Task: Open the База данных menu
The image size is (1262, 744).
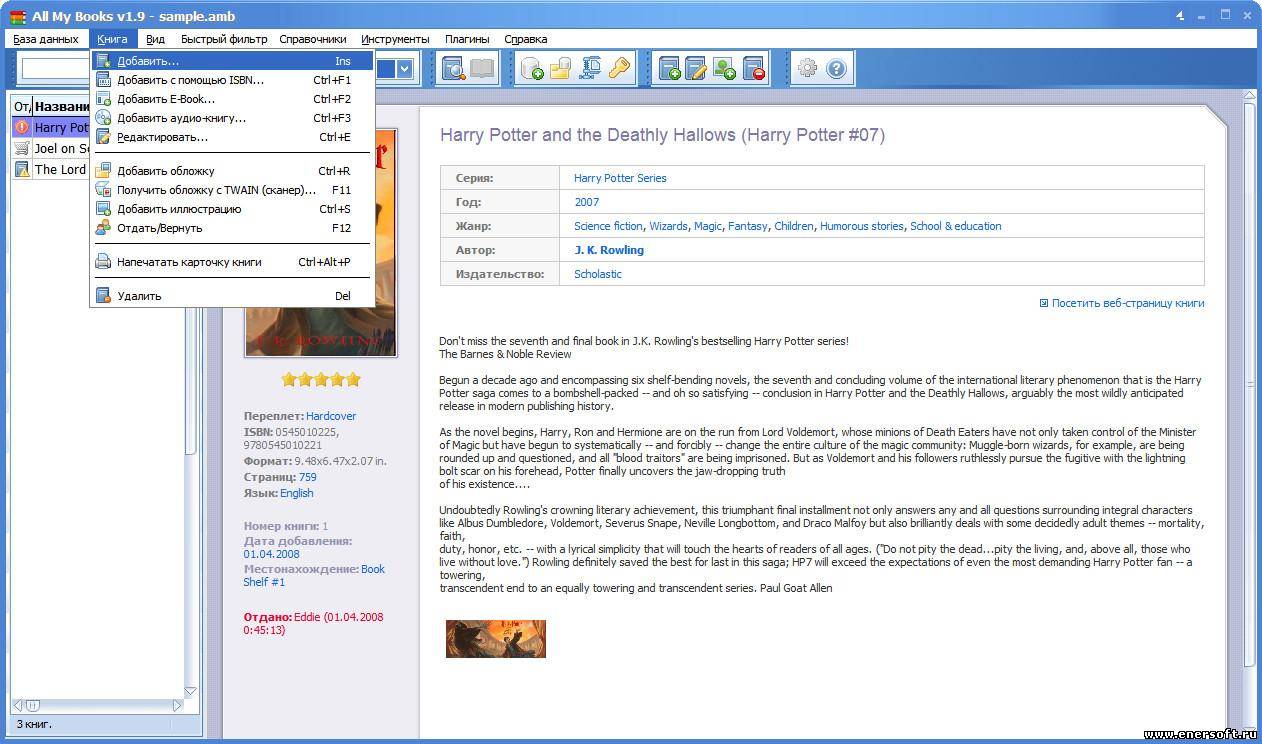Action: click(45, 39)
